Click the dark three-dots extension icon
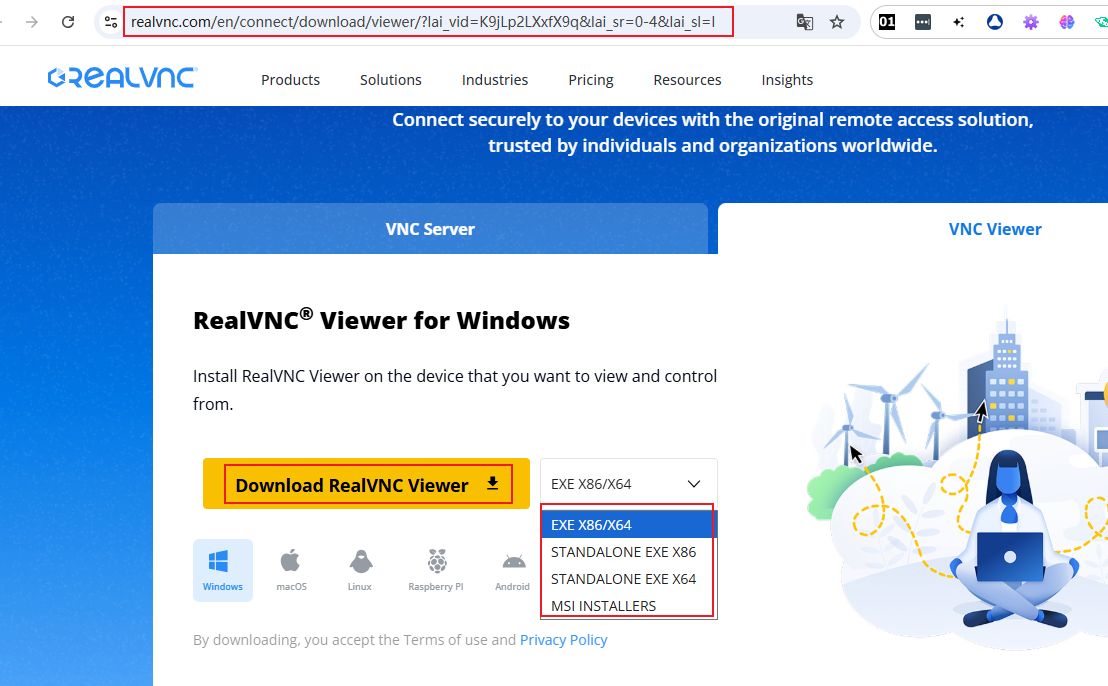 pos(923,22)
